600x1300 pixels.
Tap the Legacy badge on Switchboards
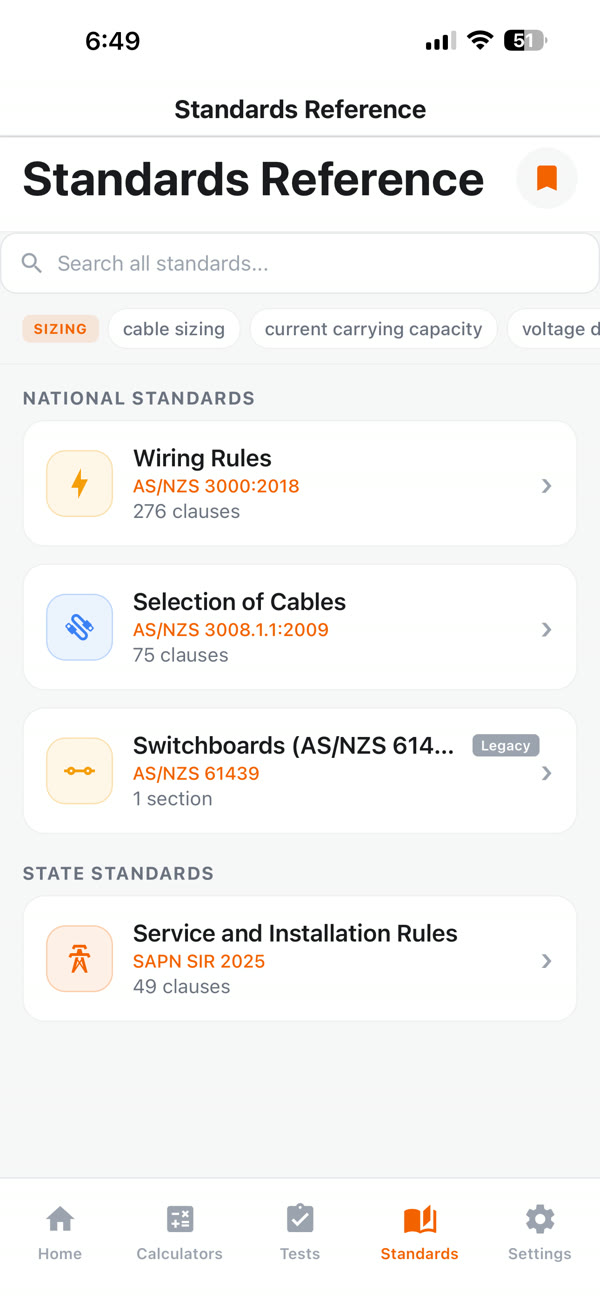[505, 745]
